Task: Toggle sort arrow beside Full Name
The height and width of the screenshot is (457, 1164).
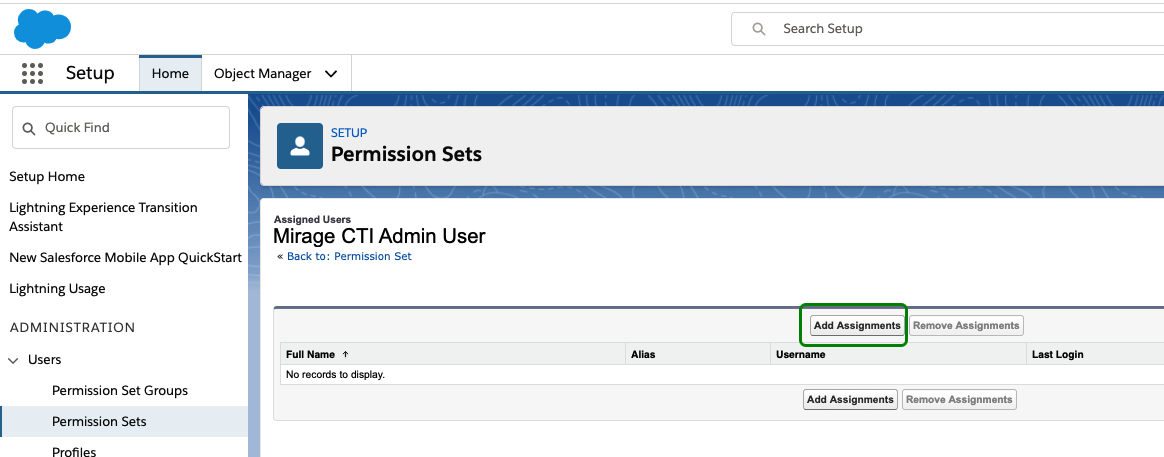Action: [345, 355]
